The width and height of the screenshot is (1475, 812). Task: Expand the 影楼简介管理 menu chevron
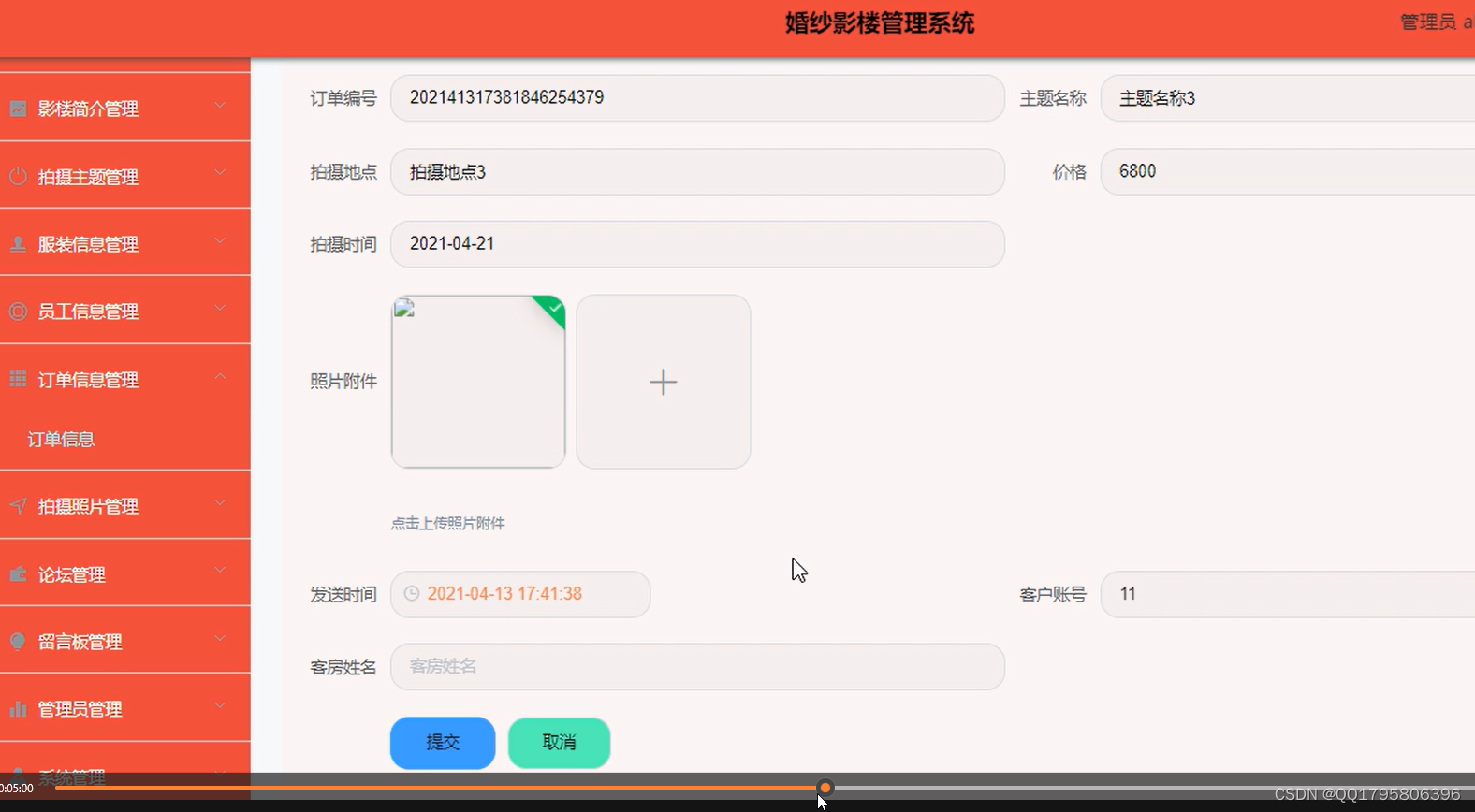coord(220,105)
